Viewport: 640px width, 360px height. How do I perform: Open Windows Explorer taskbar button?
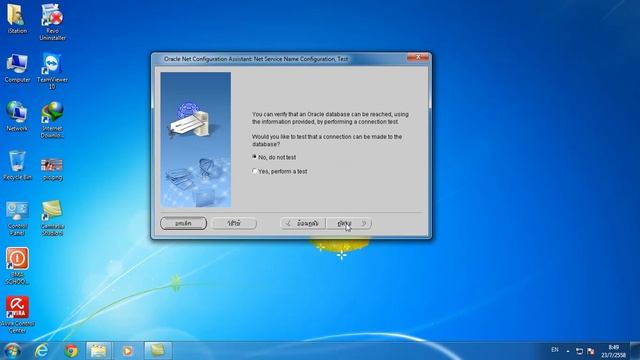coord(98,351)
